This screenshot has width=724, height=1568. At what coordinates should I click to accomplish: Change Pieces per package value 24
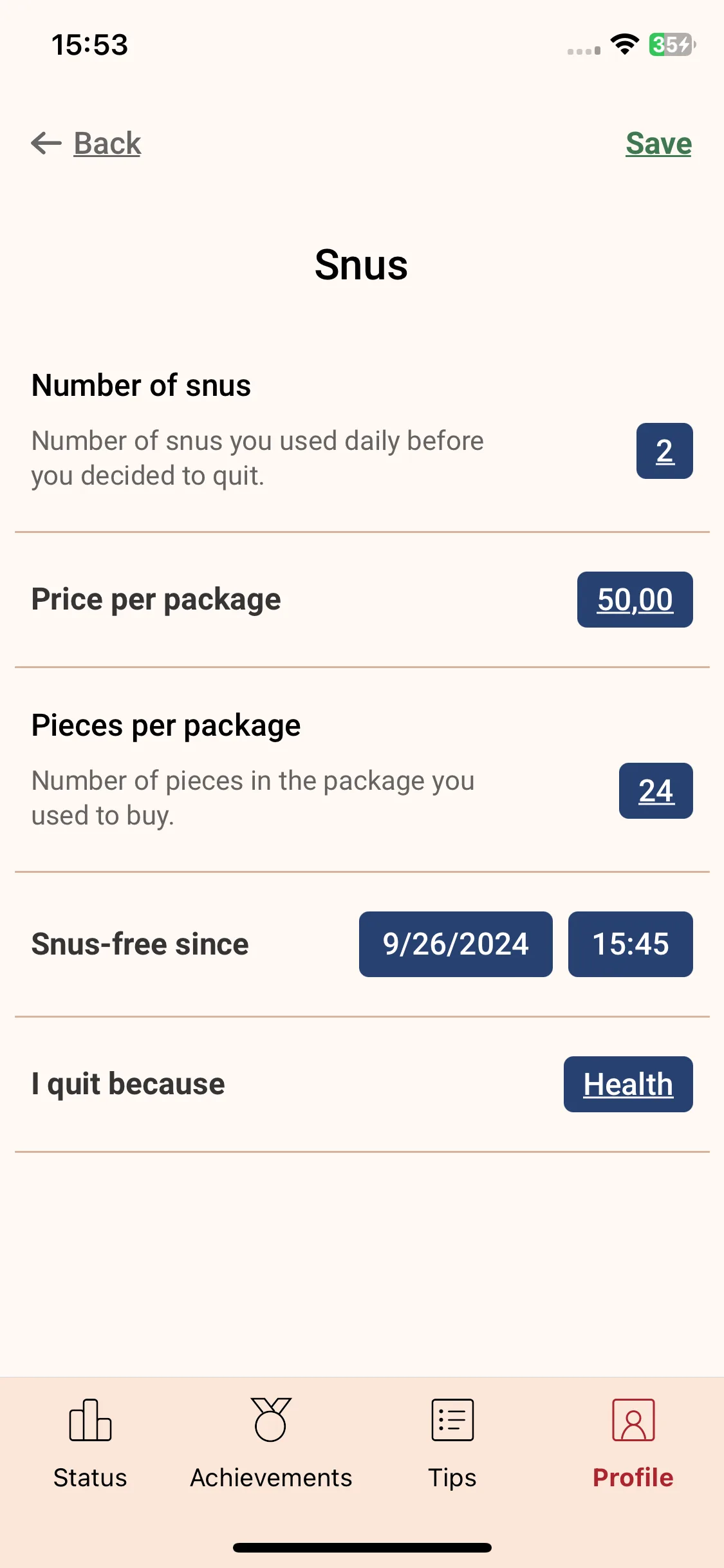click(x=656, y=790)
